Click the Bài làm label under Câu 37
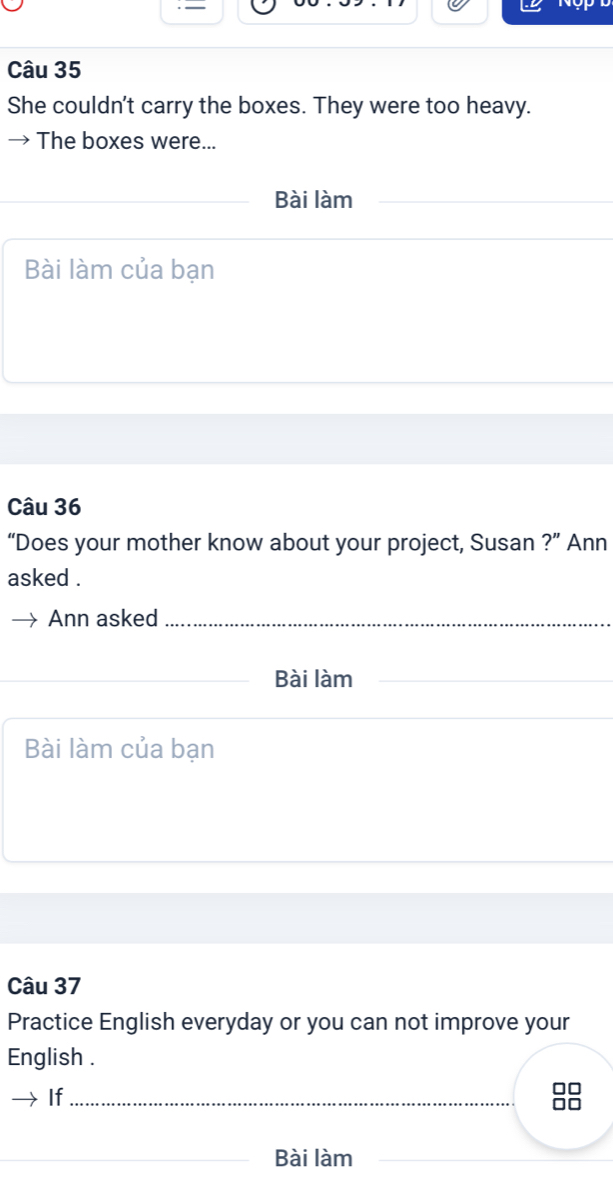Image resolution: width=613 pixels, height=1188 pixels. tap(314, 1158)
